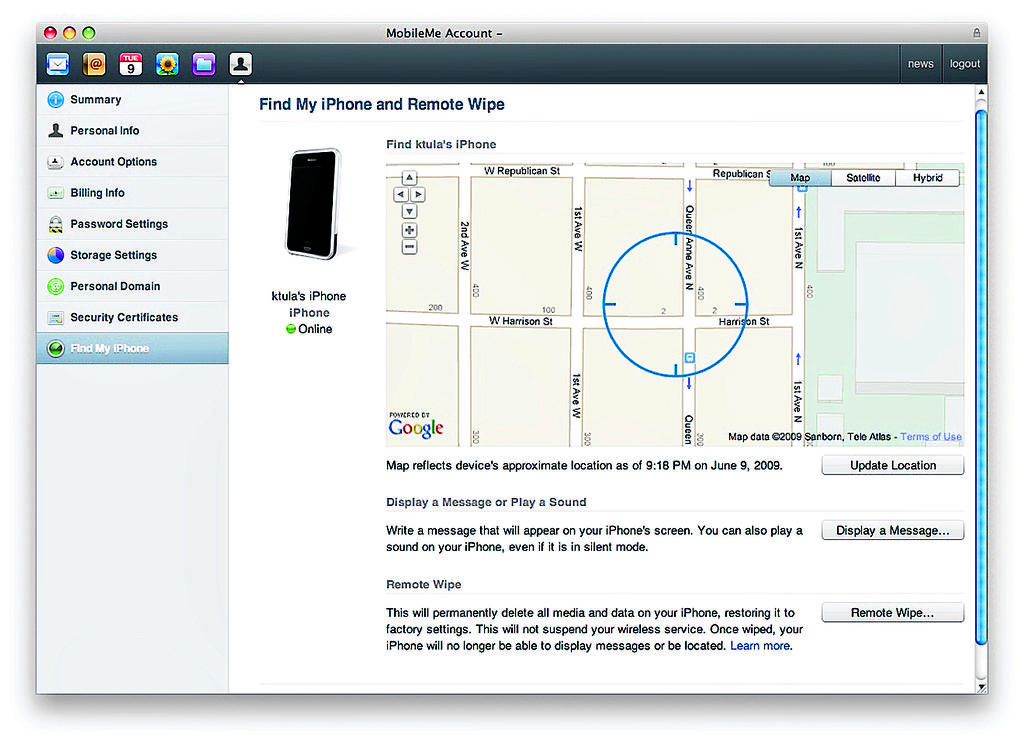Click the scroll up arrow

tap(981, 93)
